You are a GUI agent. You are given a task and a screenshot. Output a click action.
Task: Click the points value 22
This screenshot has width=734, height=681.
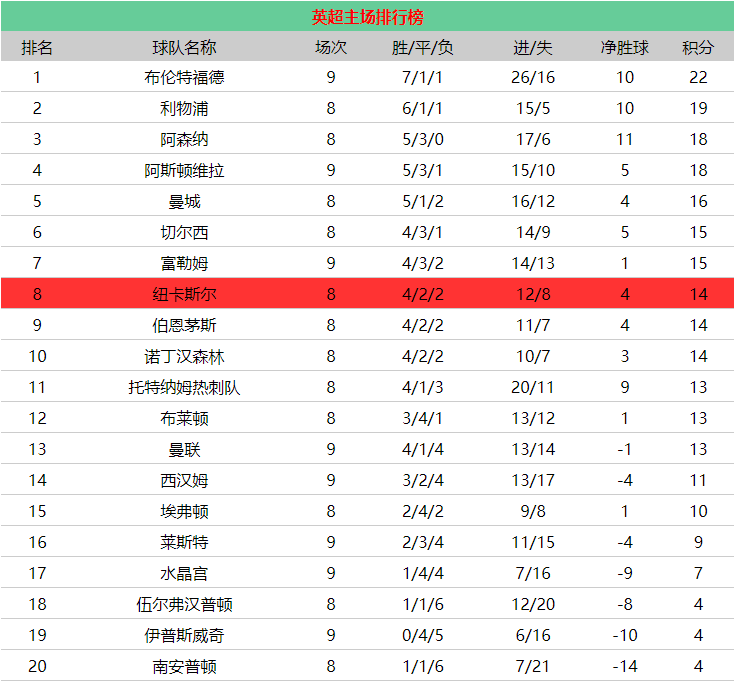point(698,77)
